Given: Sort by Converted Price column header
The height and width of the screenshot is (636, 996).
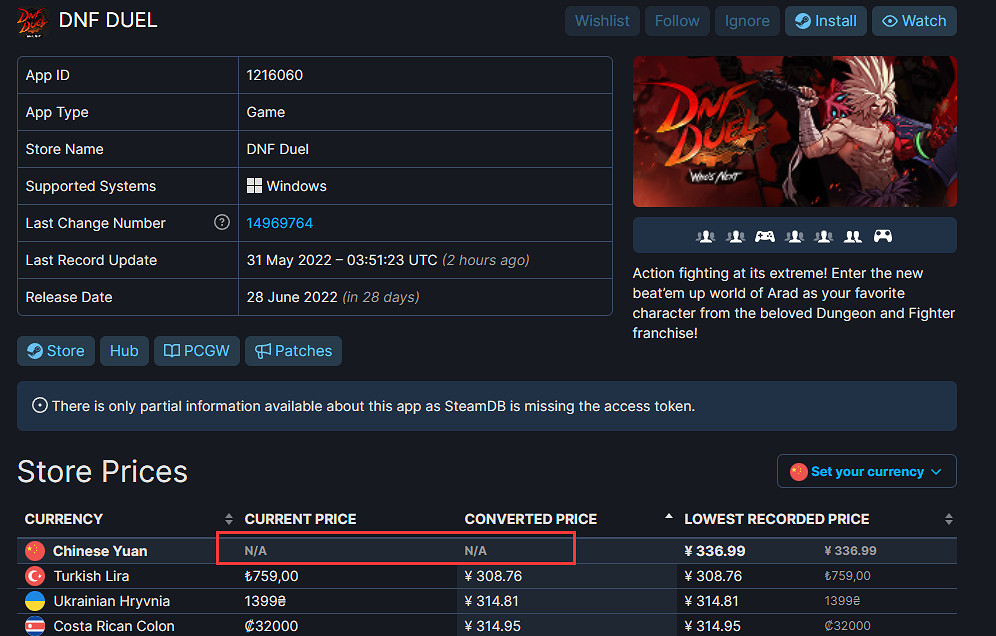Looking at the screenshot, I should coord(531,519).
